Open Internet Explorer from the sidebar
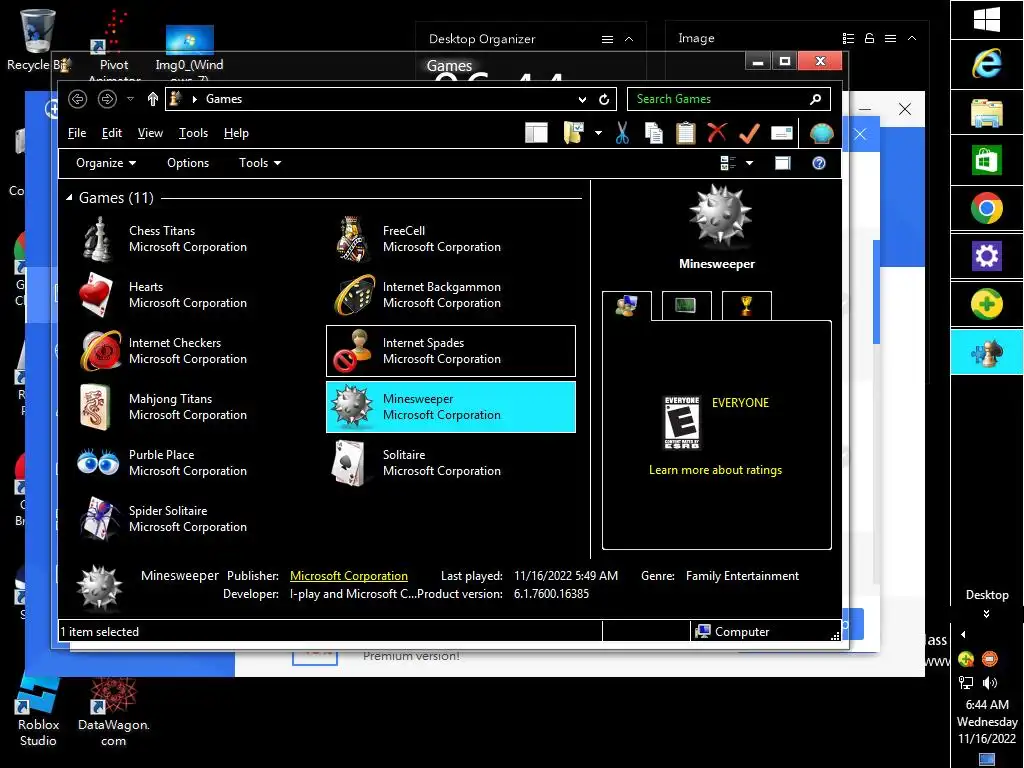1024x768 pixels. 987,64
